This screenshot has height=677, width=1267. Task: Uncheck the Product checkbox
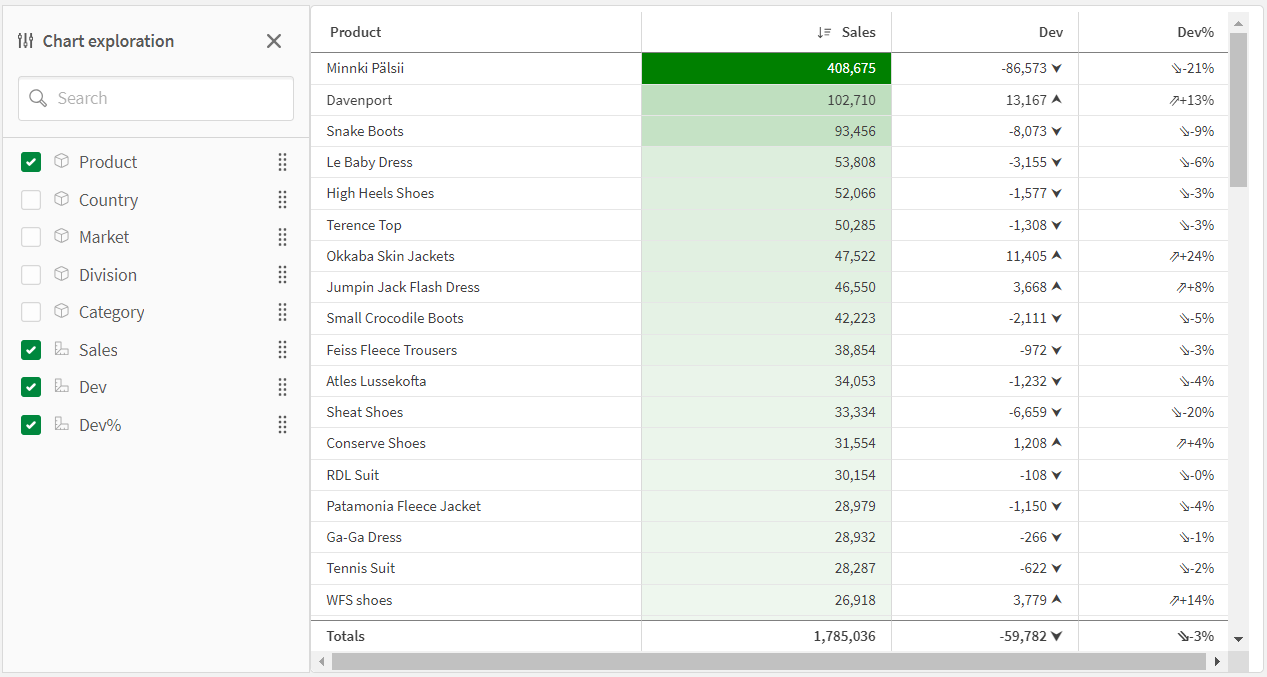click(x=31, y=162)
